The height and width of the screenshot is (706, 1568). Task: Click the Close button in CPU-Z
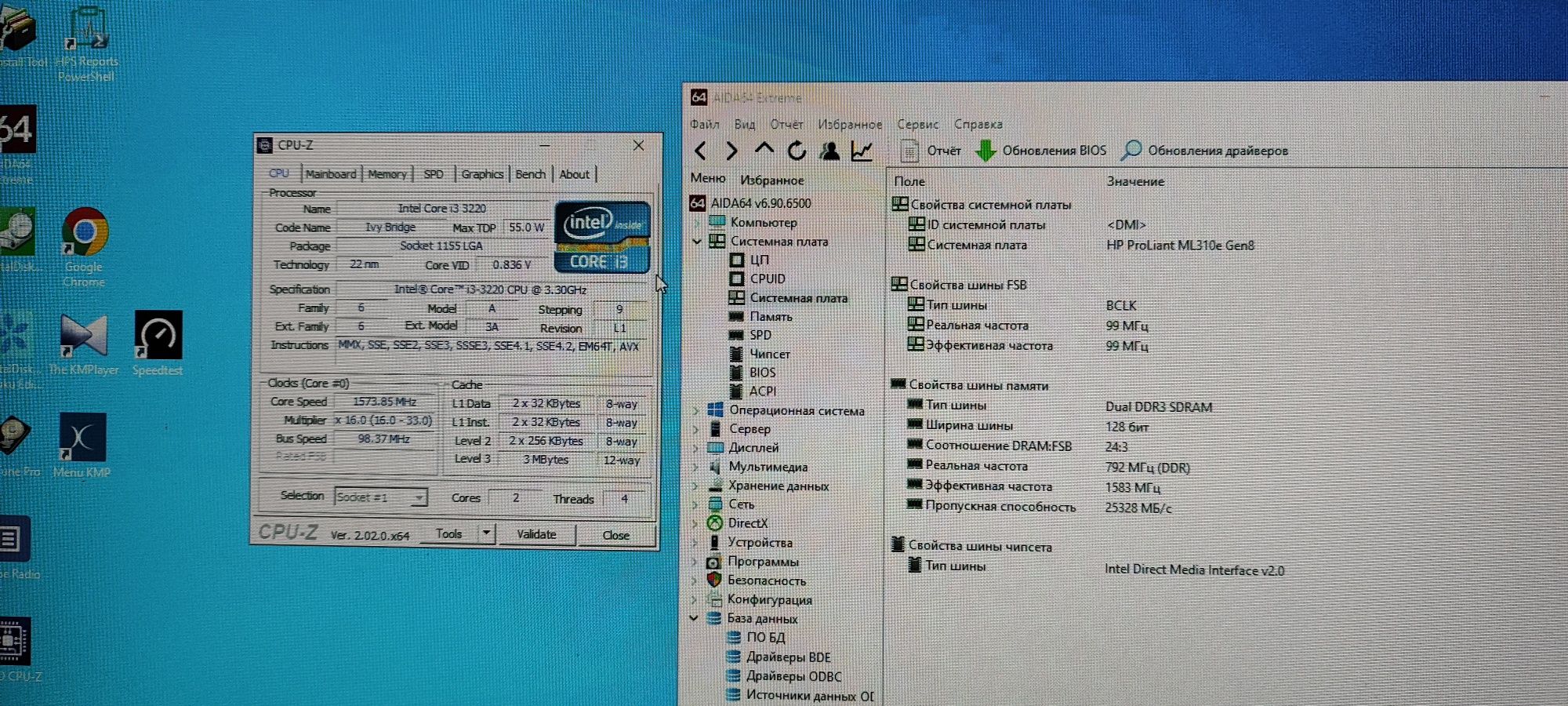point(616,535)
